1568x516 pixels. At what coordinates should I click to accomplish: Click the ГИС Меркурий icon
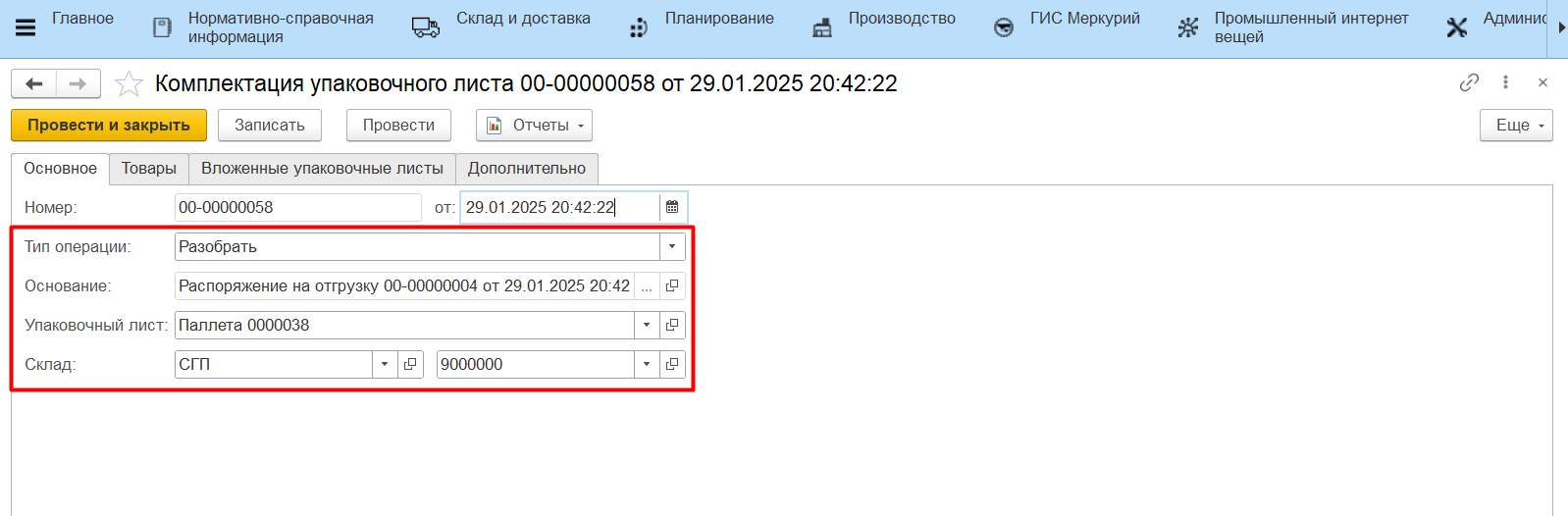[x=1004, y=27]
